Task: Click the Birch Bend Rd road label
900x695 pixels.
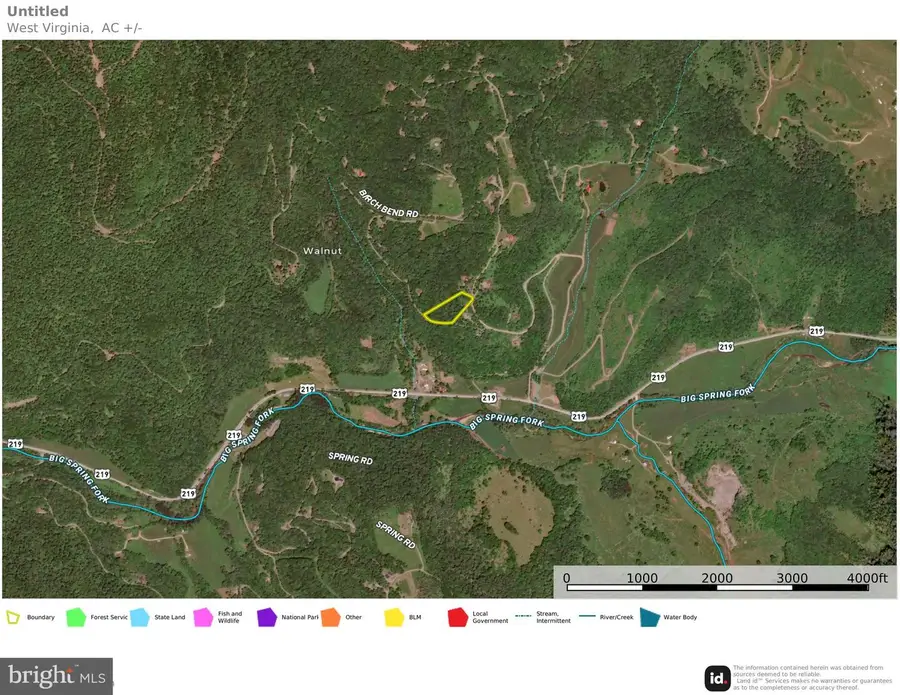Action: pos(389,204)
